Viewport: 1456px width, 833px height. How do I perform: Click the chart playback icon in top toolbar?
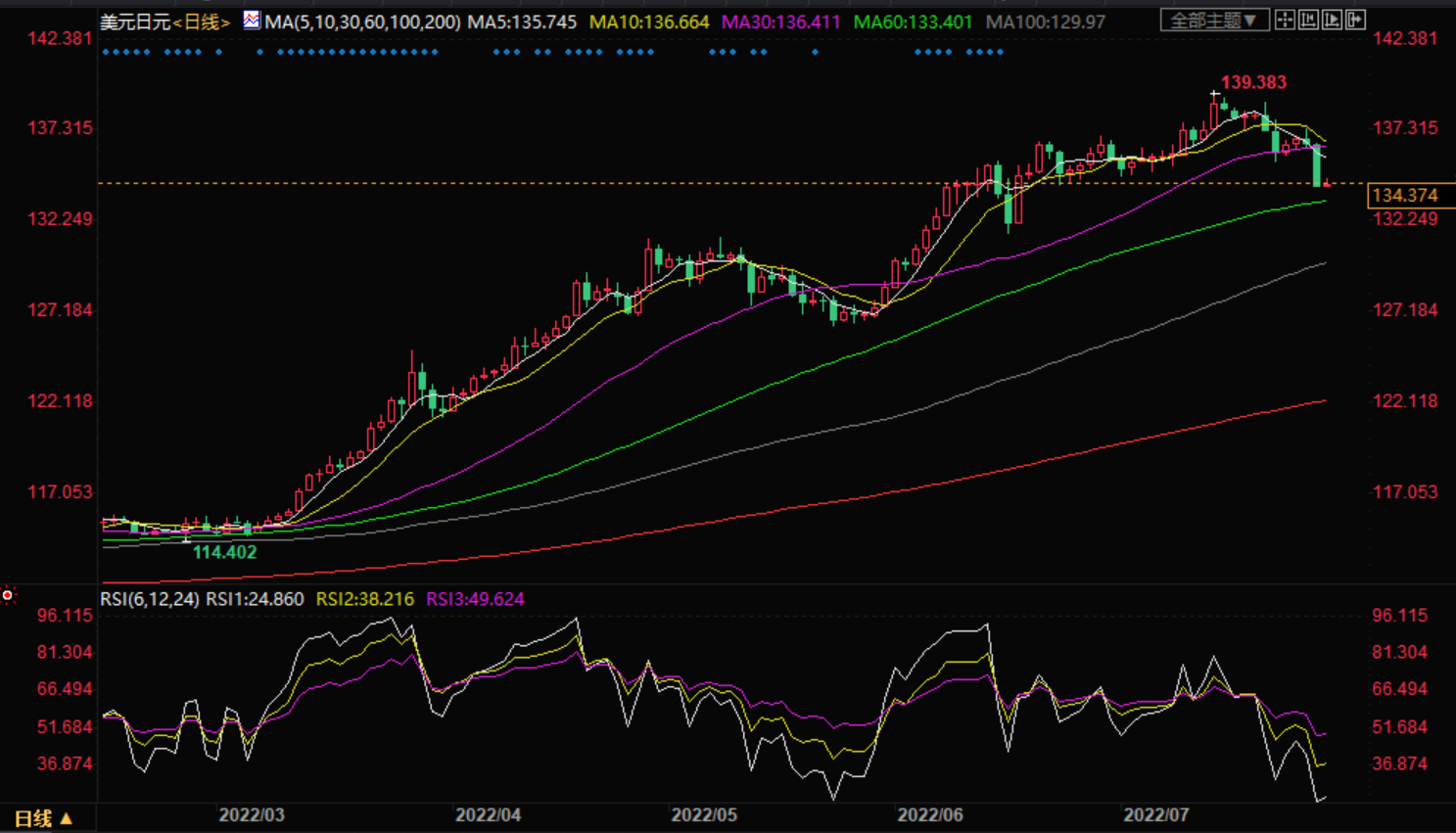1332,20
